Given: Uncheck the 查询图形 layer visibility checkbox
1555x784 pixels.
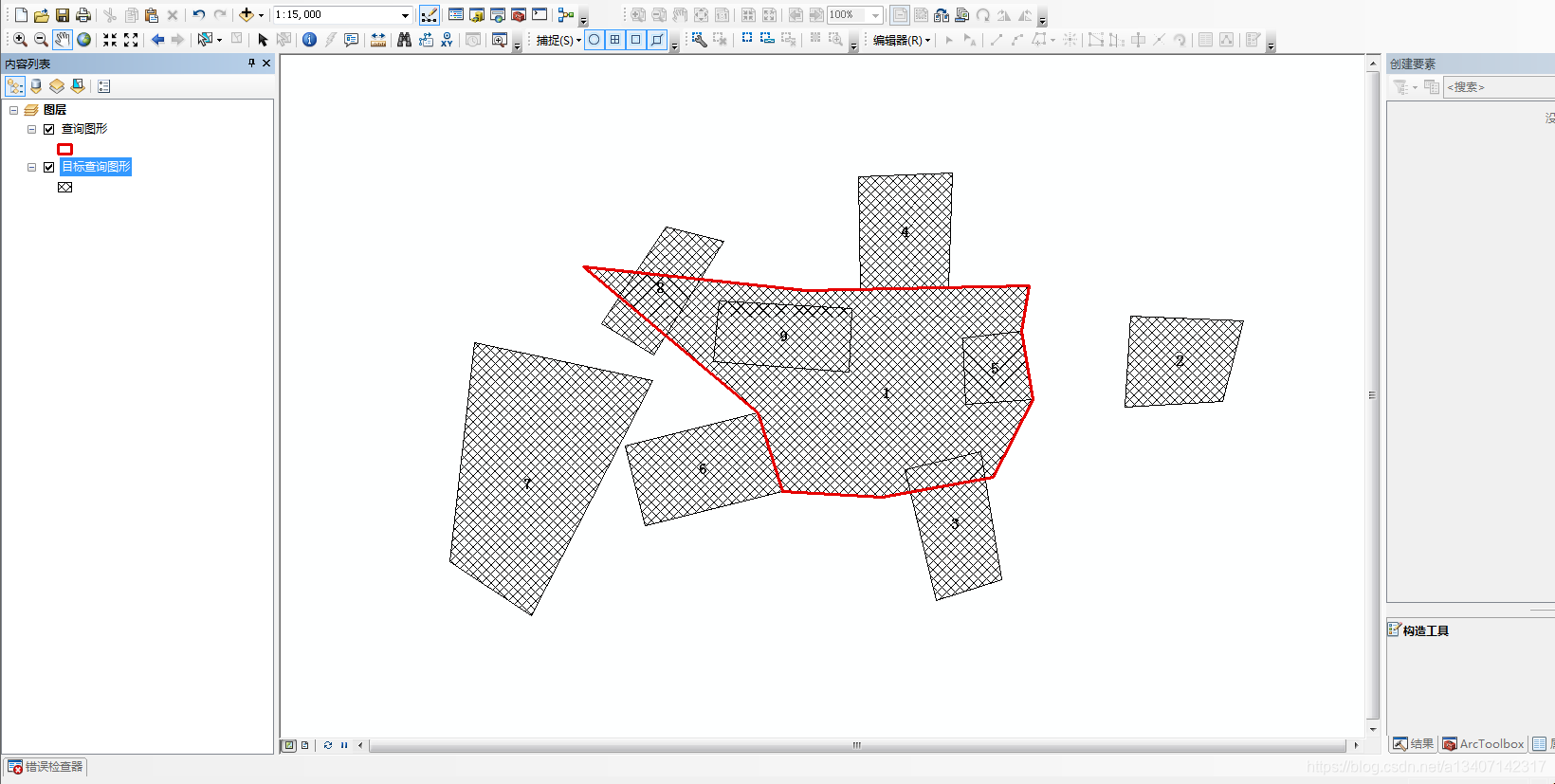Looking at the screenshot, I should point(49,129).
